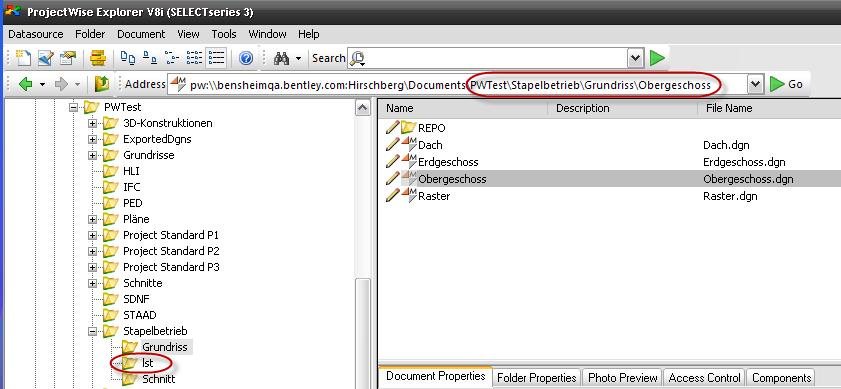Click the binoculars Search icon

pyautogui.click(x=282, y=58)
